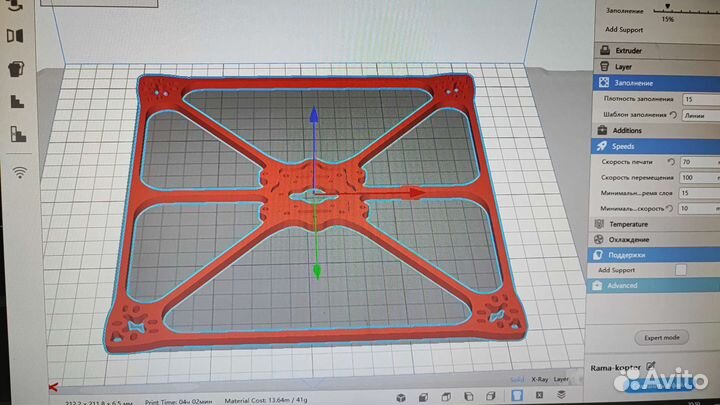Select the paint bucket tool icon
Image resolution: width=720 pixels, height=405 pixels.
tap(16, 69)
